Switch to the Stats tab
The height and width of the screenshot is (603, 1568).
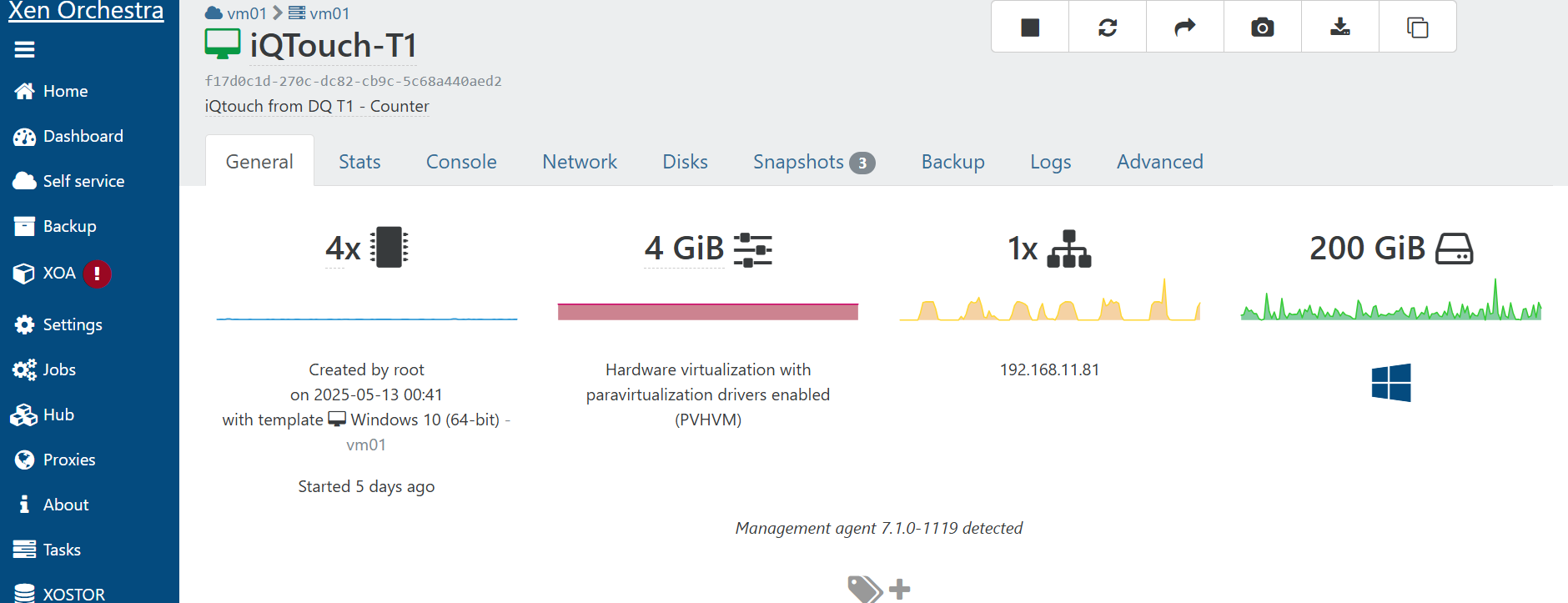[x=359, y=161]
